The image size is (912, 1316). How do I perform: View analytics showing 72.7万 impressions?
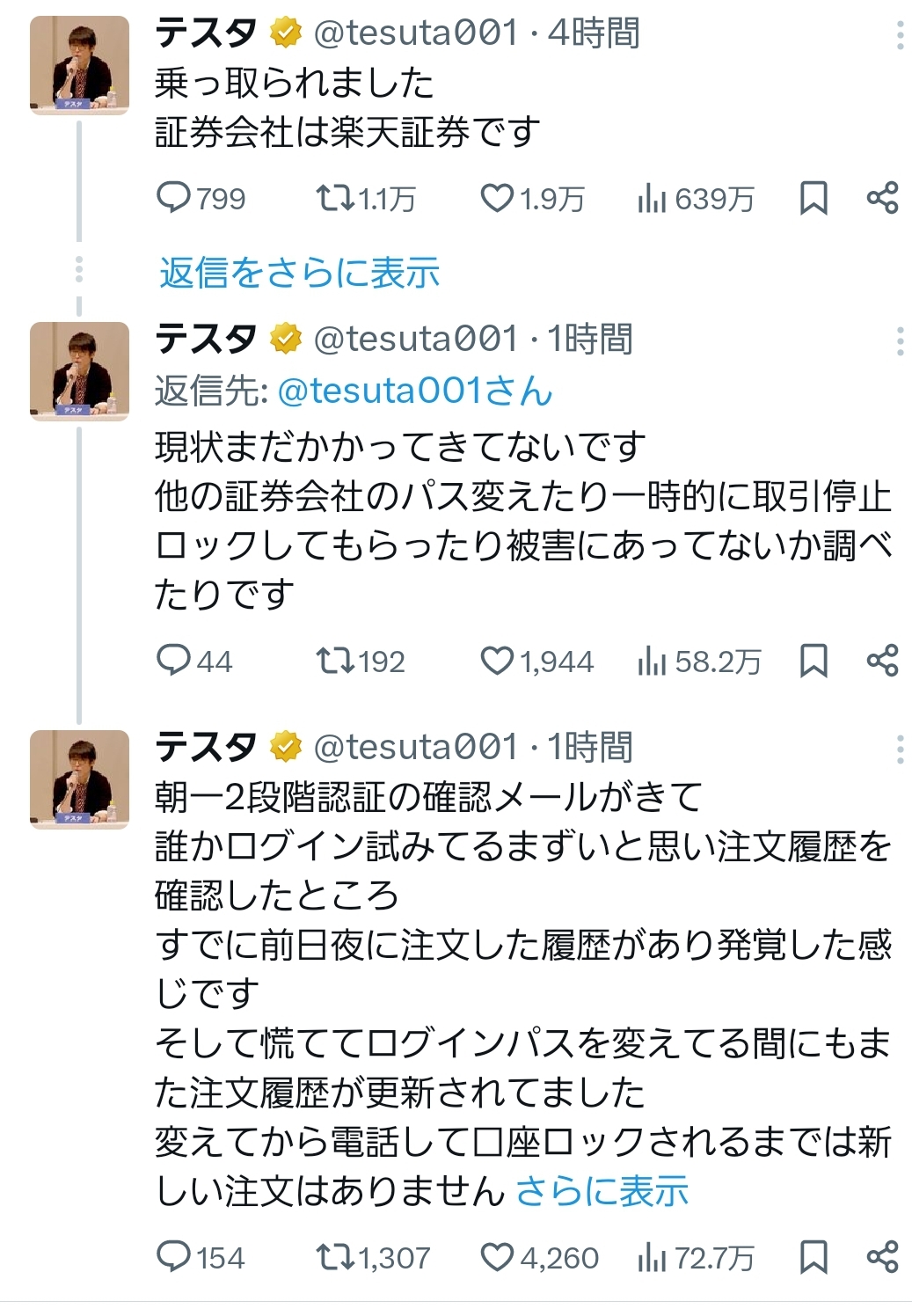[x=652, y=1258]
